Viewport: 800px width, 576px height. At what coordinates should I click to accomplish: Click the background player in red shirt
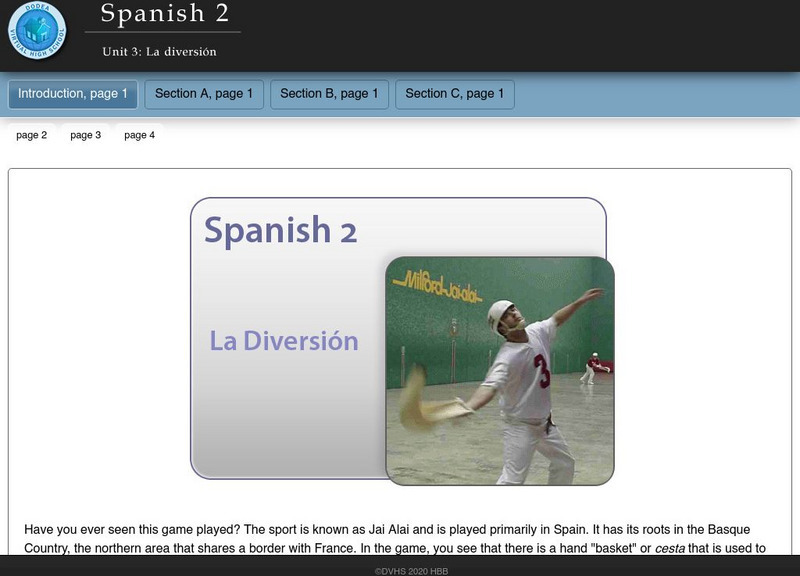592,367
